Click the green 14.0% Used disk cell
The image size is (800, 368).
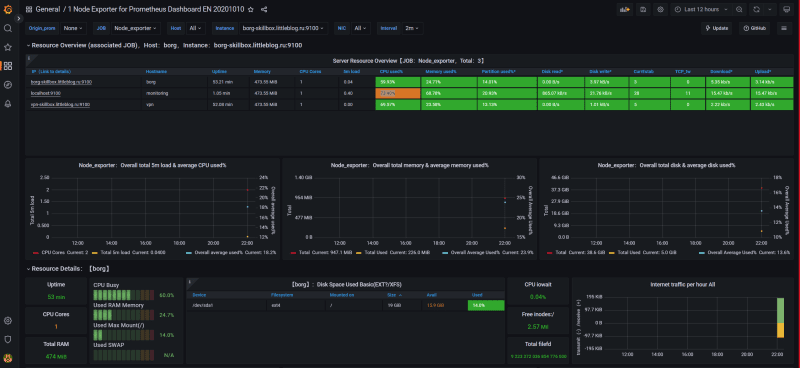pos(486,305)
